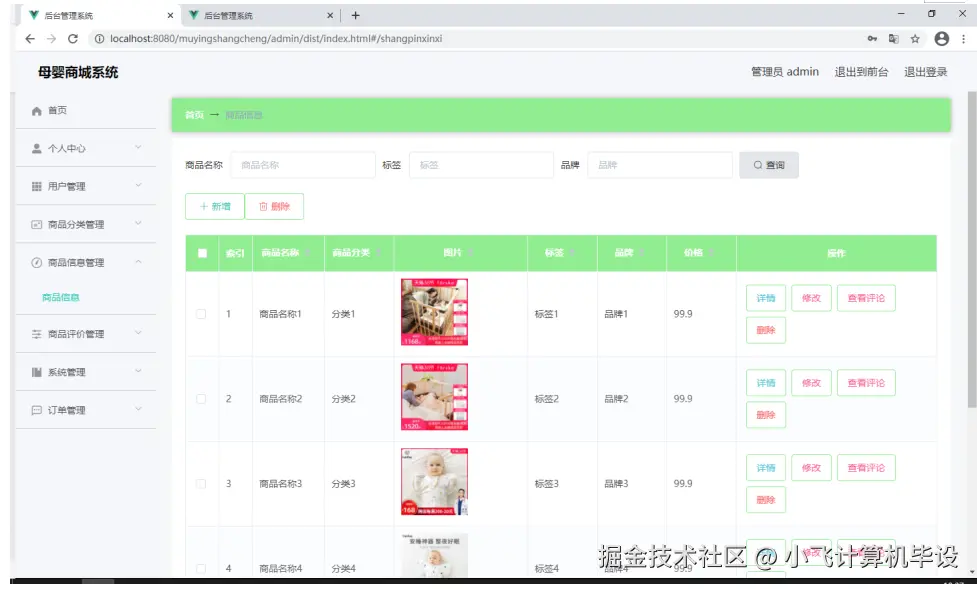Click the home icon beside 首页
Screen dimensions: 977x589
click(36, 111)
